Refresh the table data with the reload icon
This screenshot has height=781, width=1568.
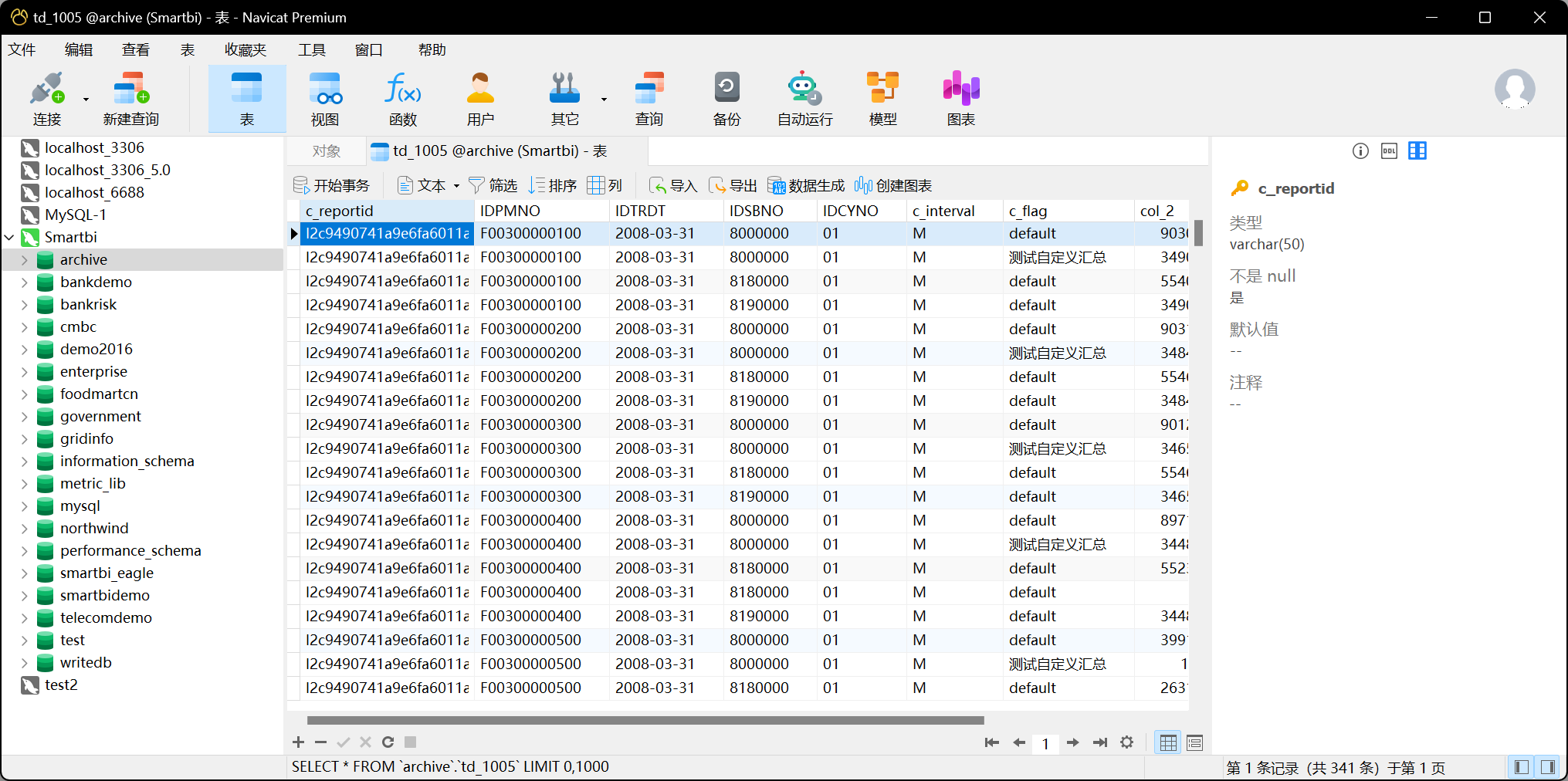[388, 742]
